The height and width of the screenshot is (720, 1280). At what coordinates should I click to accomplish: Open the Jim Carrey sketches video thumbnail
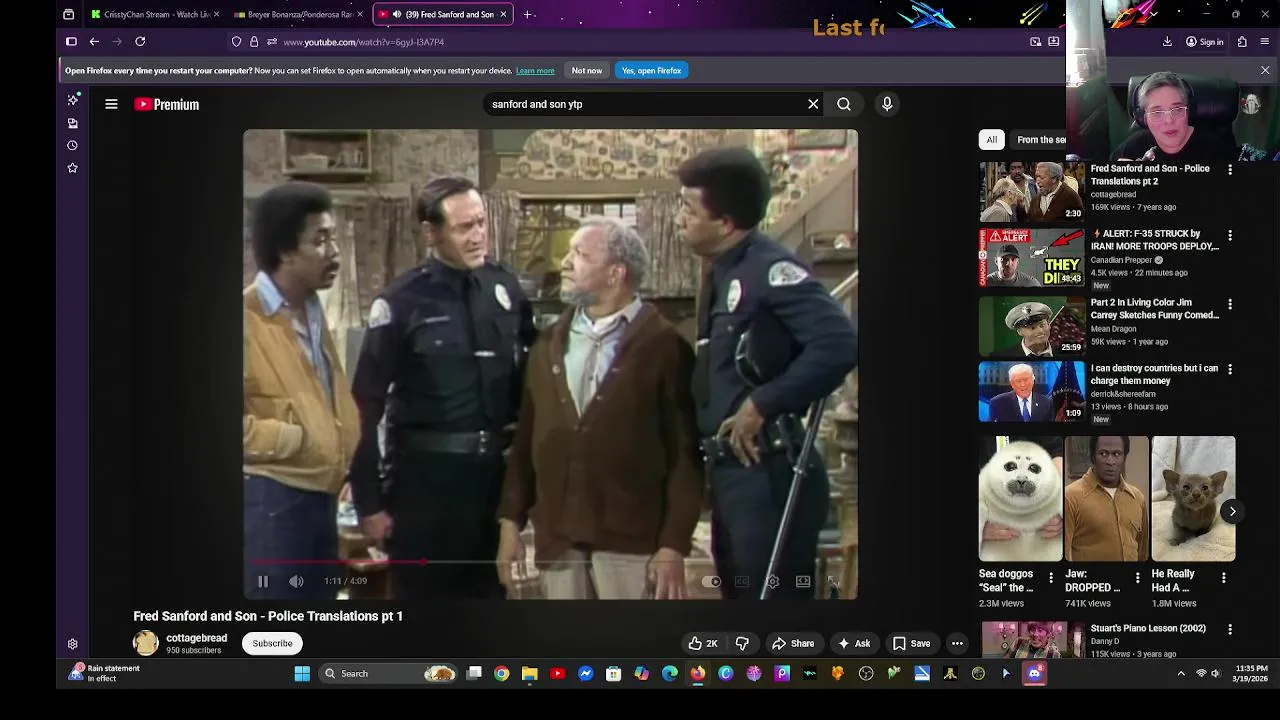[x=1031, y=326]
